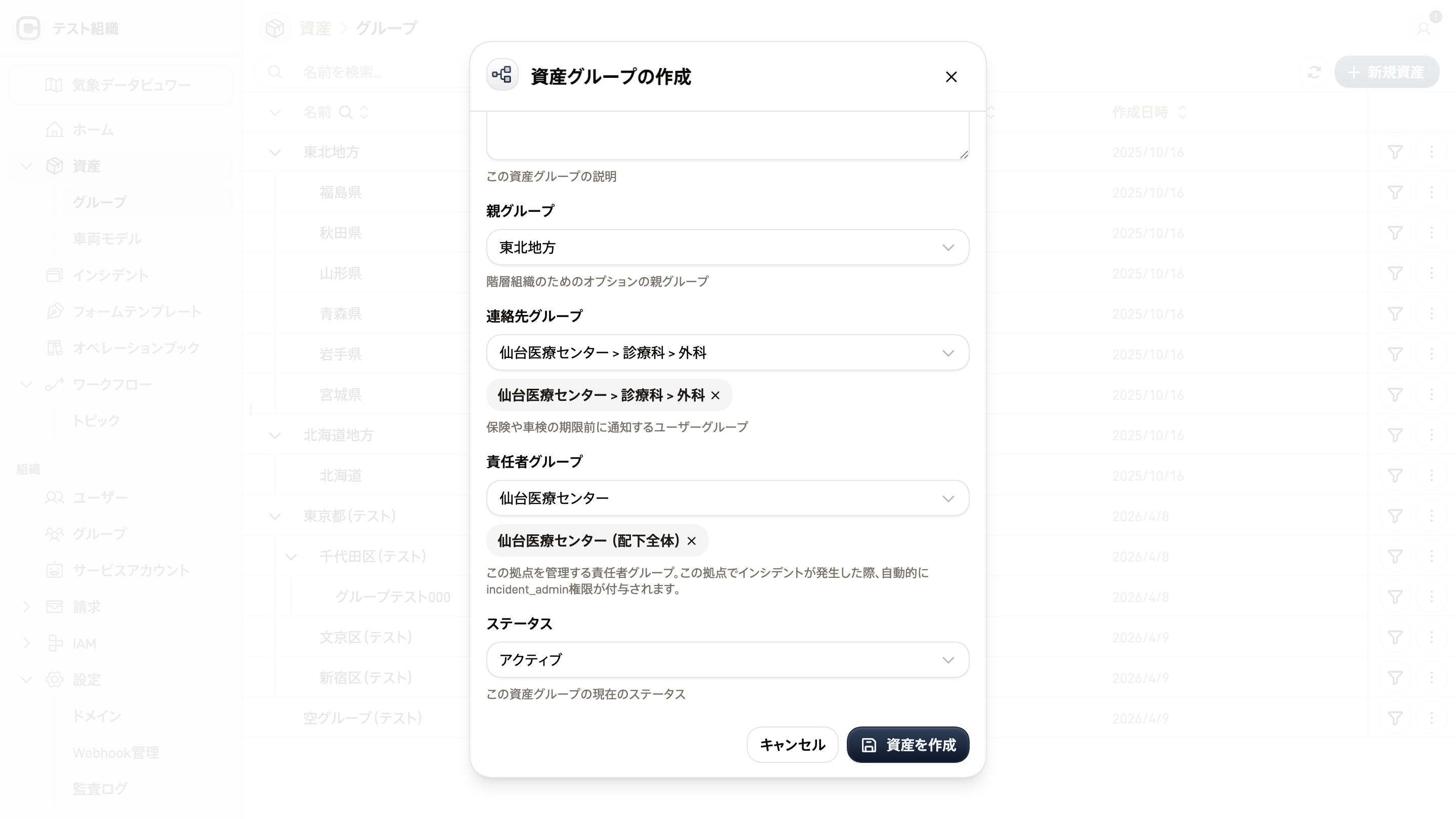Open ユーザー in the sidebar
This screenshot has width=1456, height=819.
100,498
